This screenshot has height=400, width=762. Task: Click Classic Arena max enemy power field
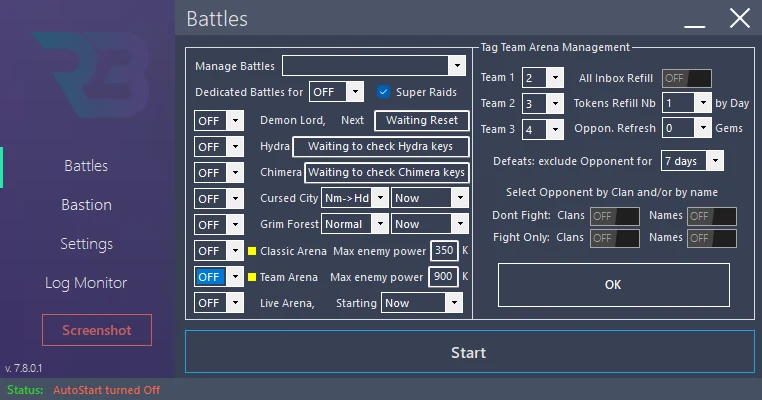[x=444, y=250]
